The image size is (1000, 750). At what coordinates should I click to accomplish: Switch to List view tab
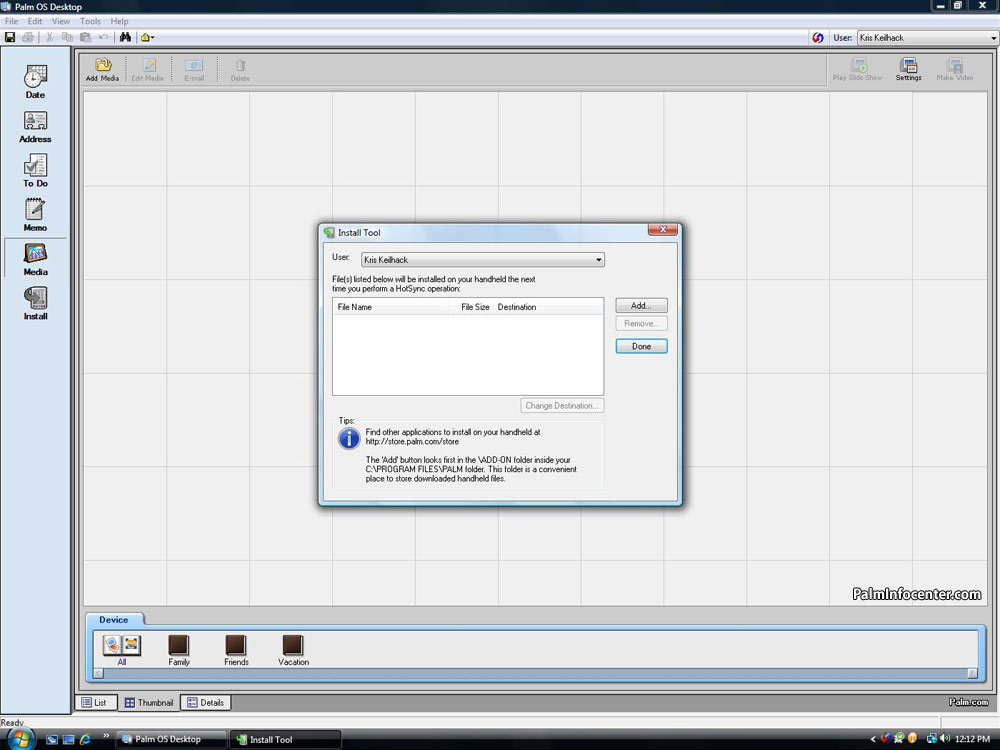tap(95, 703)
